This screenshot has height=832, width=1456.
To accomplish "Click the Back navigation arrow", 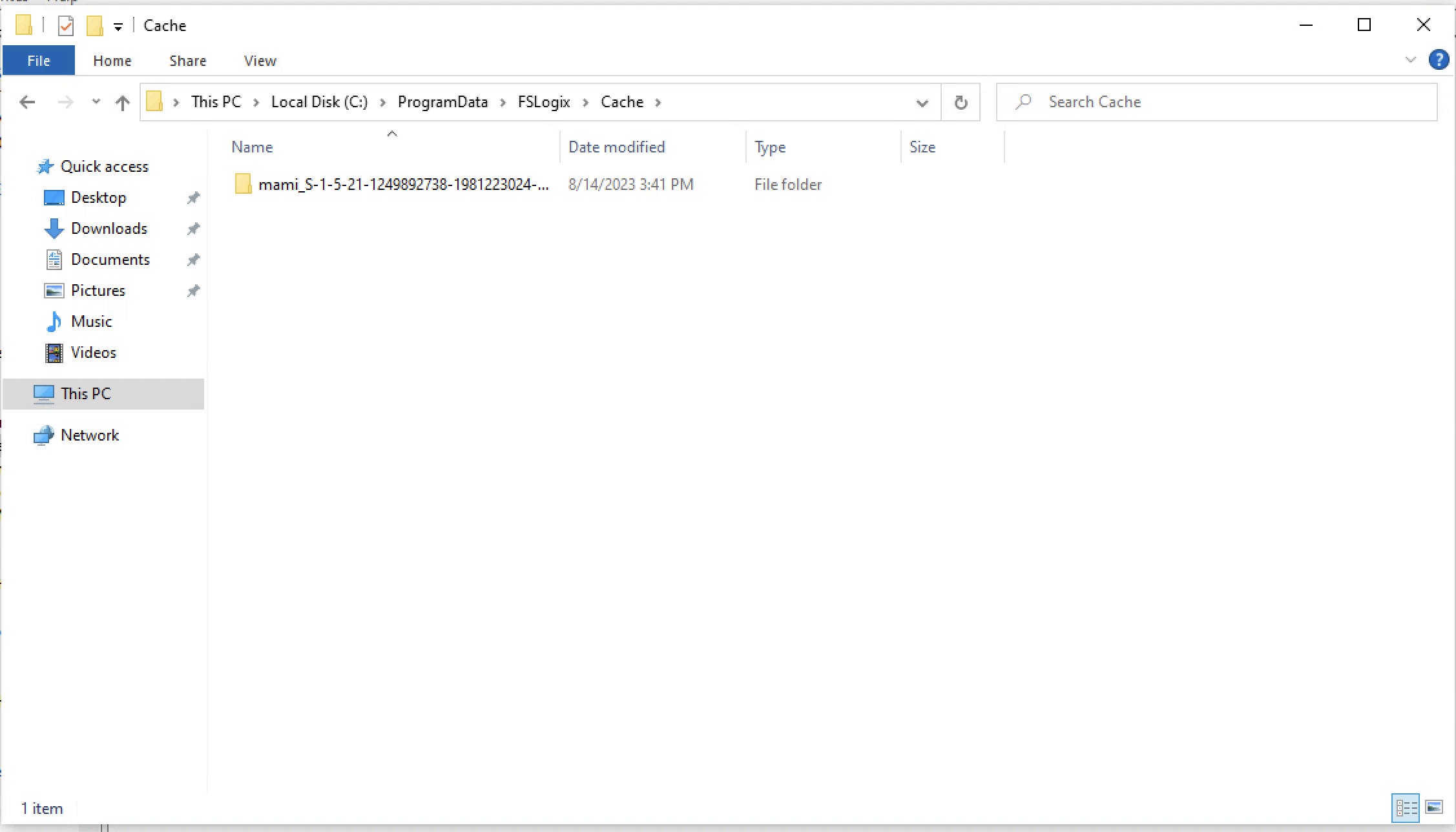I will pyautogui.click(x=26, y=102).
